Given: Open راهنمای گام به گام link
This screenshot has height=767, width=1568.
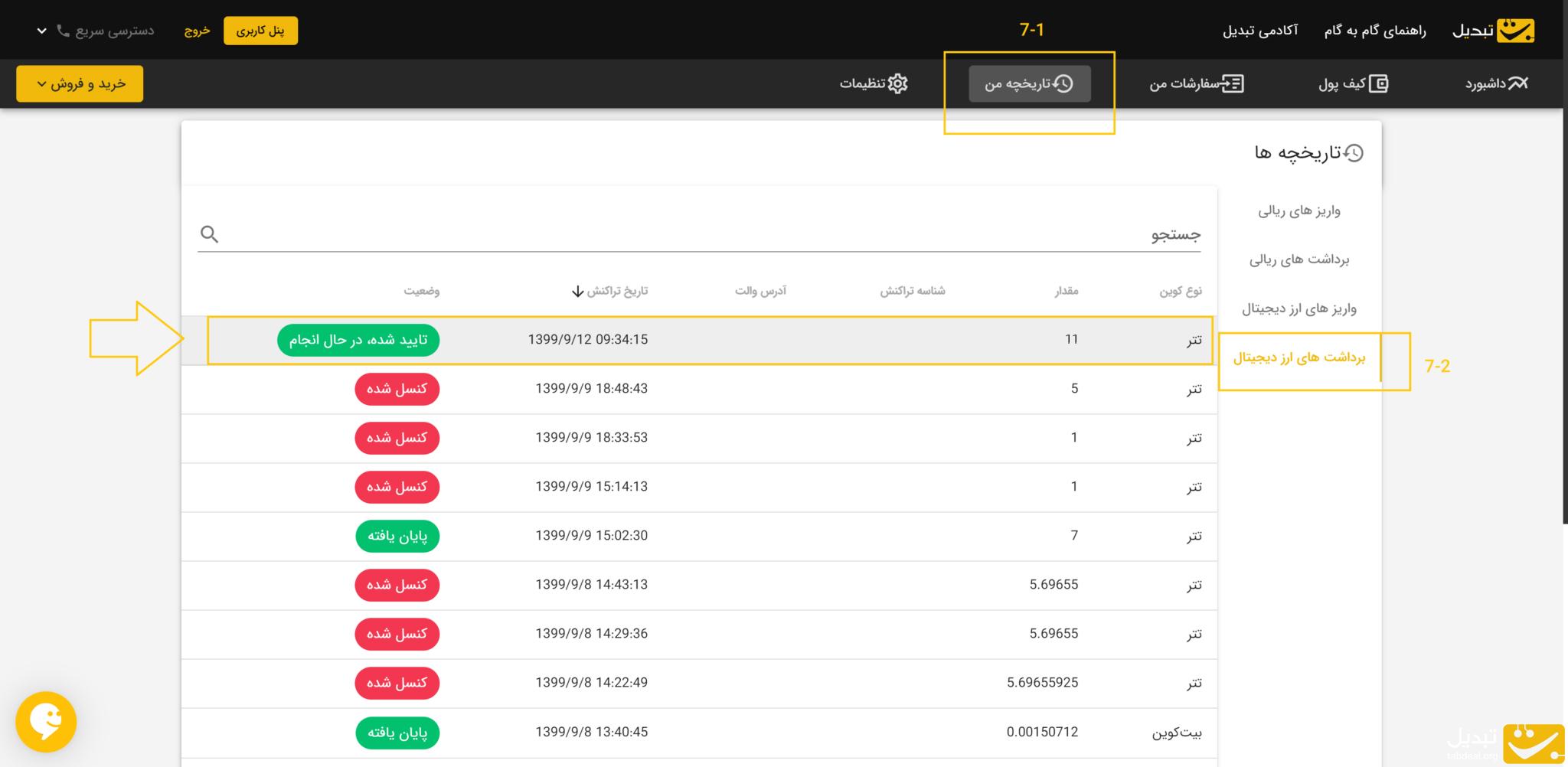Looking at the screenshot, I should [1375, 31].
